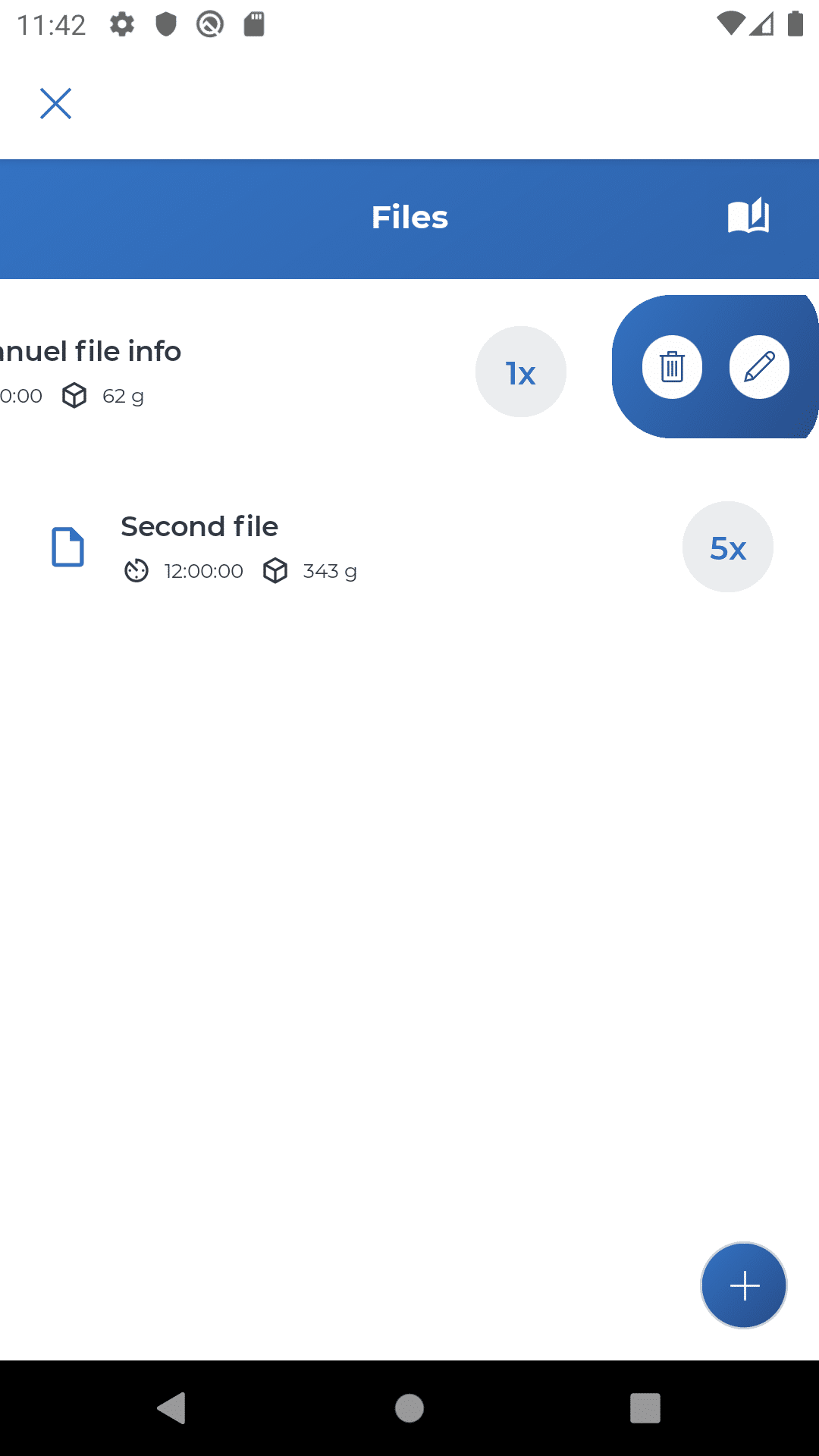Go back with Android back button
Screen dimensions: 819x1456
pyautogui.click(x=172, y=1408)
